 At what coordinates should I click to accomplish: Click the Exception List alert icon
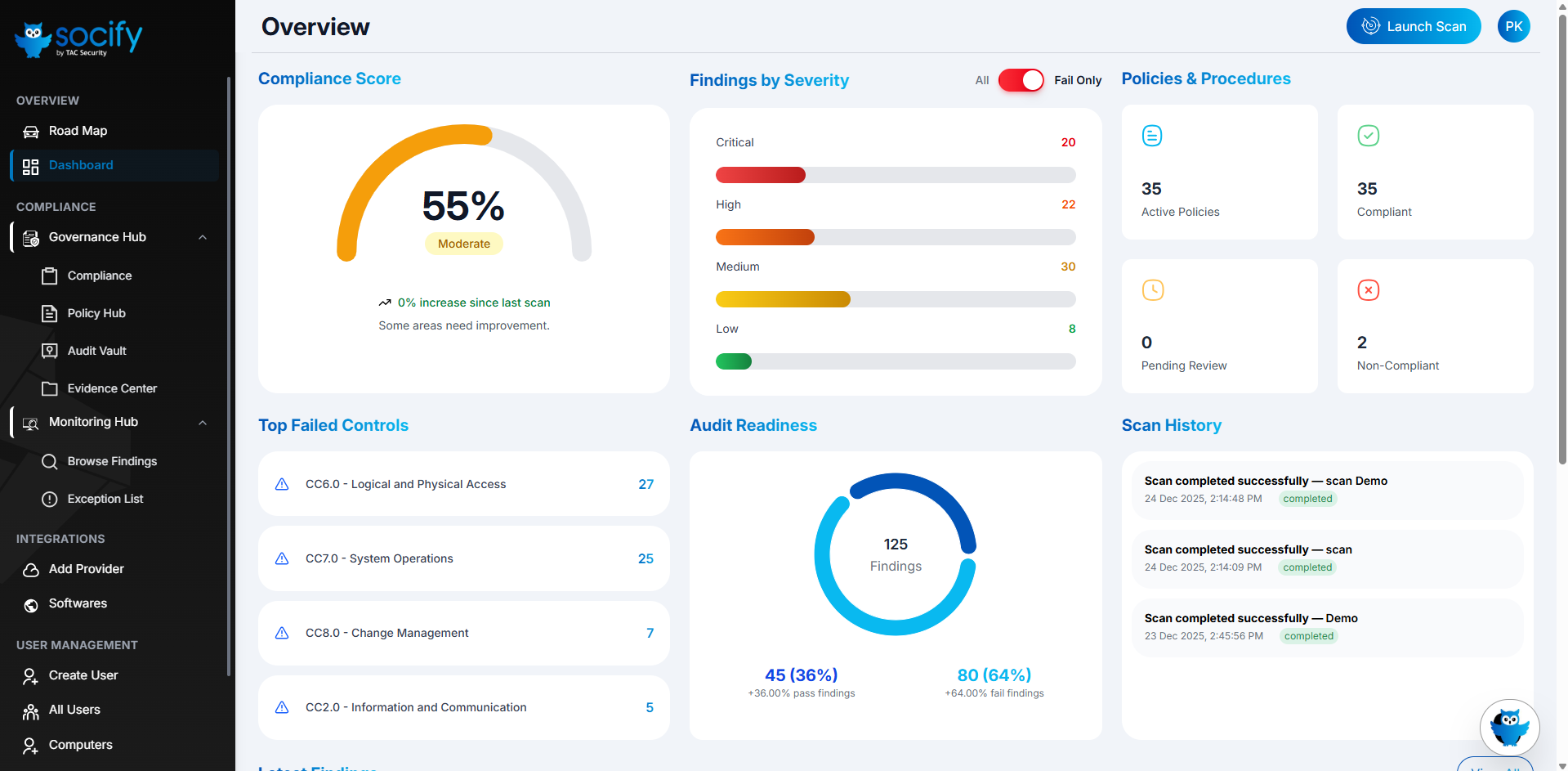click(50, 500)
